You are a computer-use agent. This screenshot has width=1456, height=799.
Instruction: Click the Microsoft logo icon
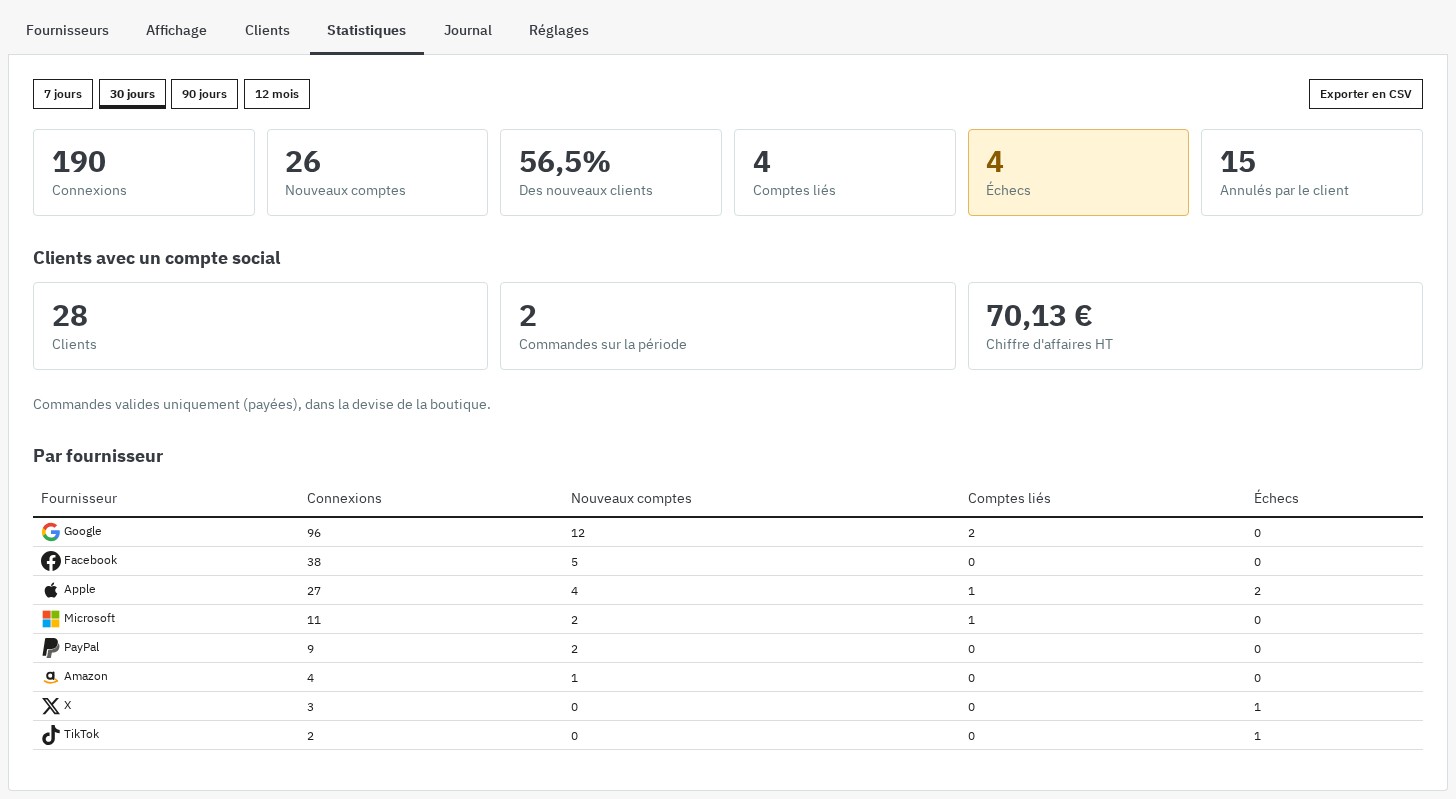tap(51, 619)
